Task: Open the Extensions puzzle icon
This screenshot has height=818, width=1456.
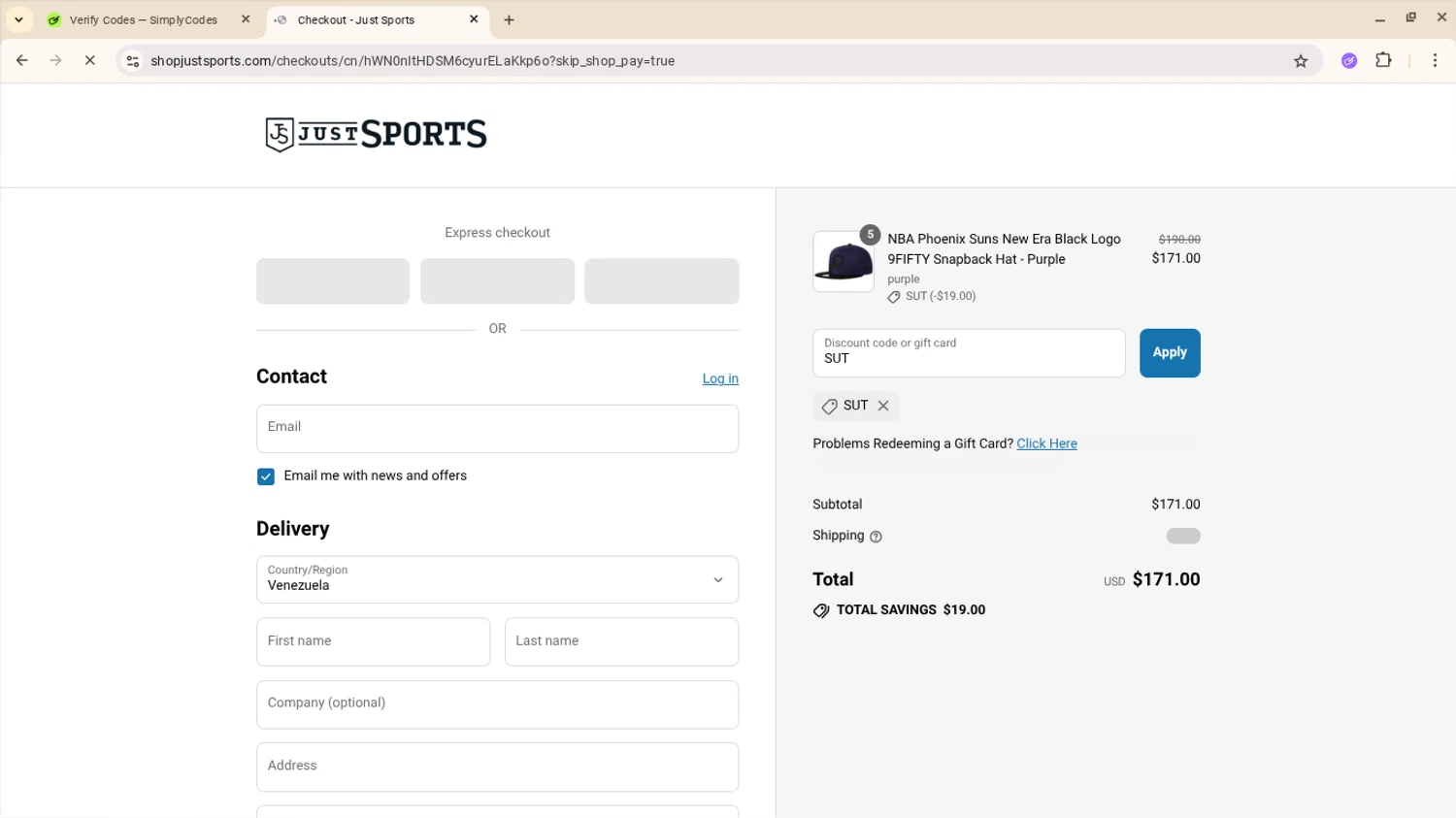Action: tap(1383, 60)
